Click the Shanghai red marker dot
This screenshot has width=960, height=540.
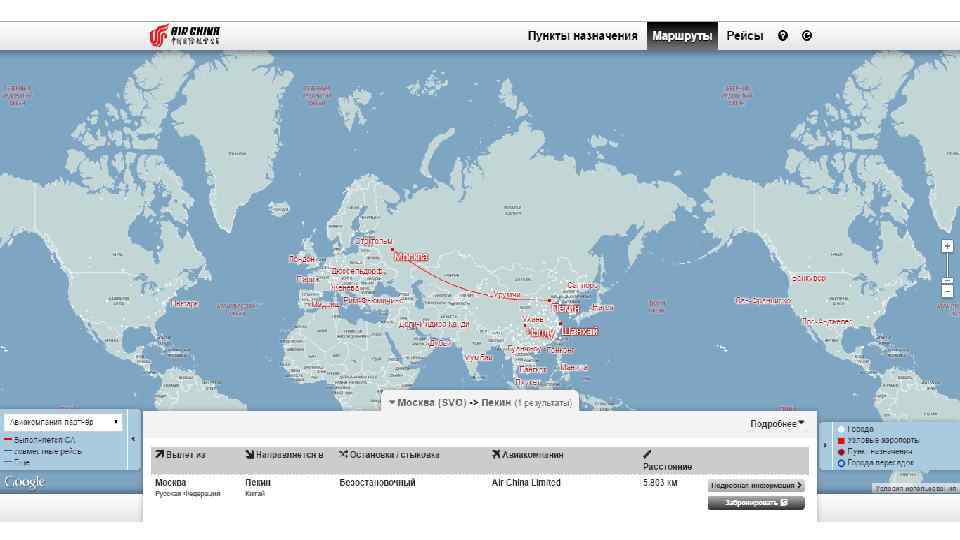pyautogui.click(x=560, y=323)
